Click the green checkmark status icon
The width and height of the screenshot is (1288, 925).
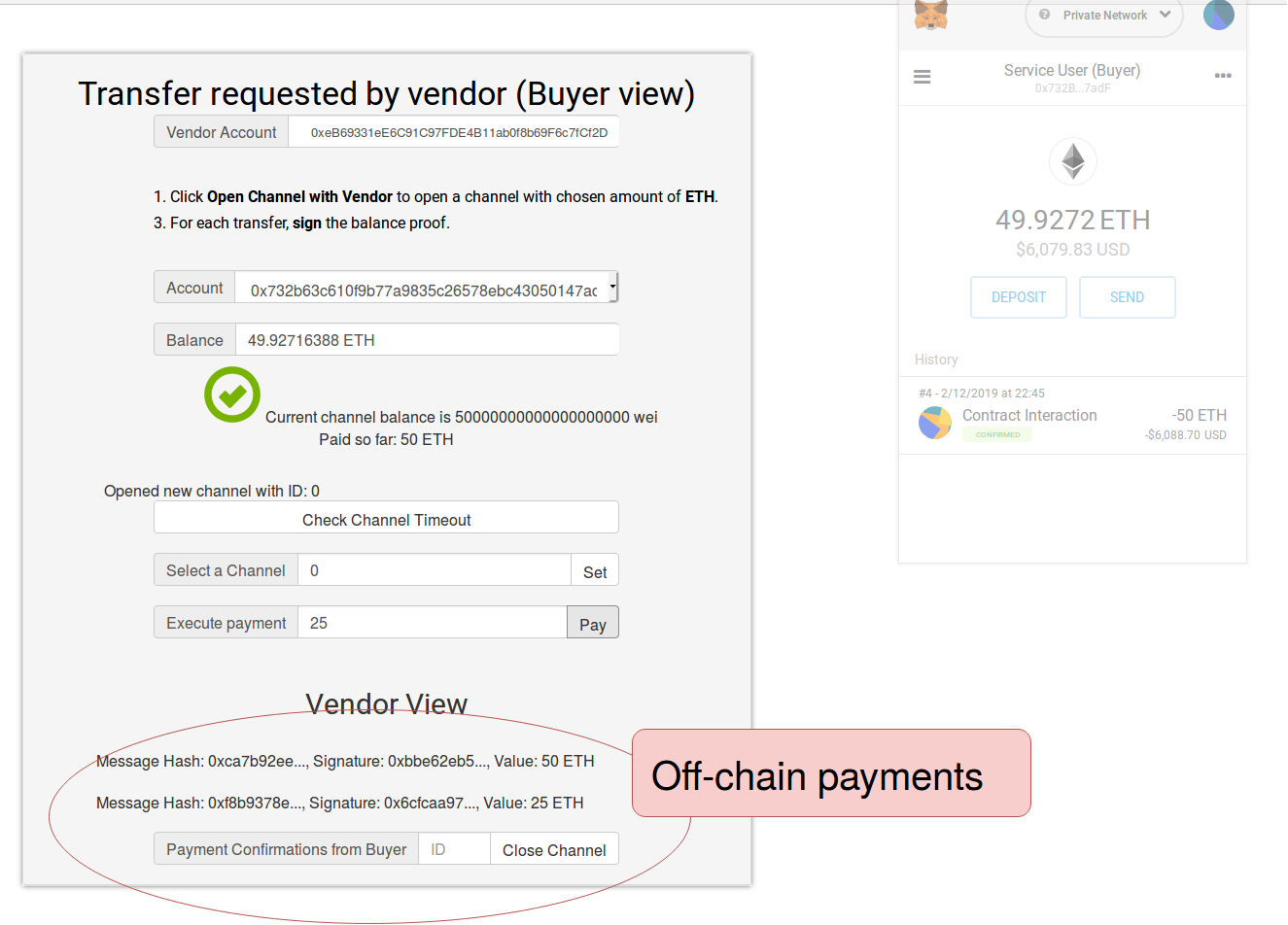[232, 394]
